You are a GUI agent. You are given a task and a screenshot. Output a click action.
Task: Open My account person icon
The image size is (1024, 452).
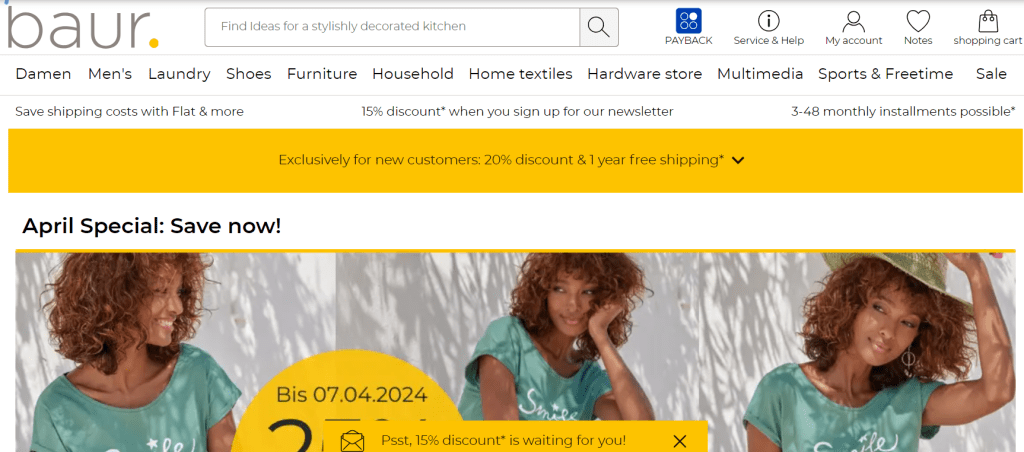coord(853,21)
